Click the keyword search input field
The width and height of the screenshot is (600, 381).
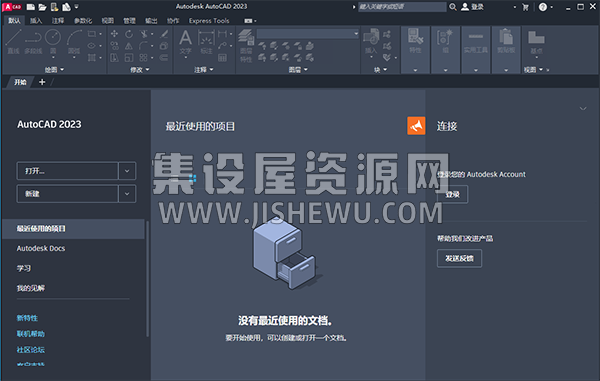click(x=402, y=7)
